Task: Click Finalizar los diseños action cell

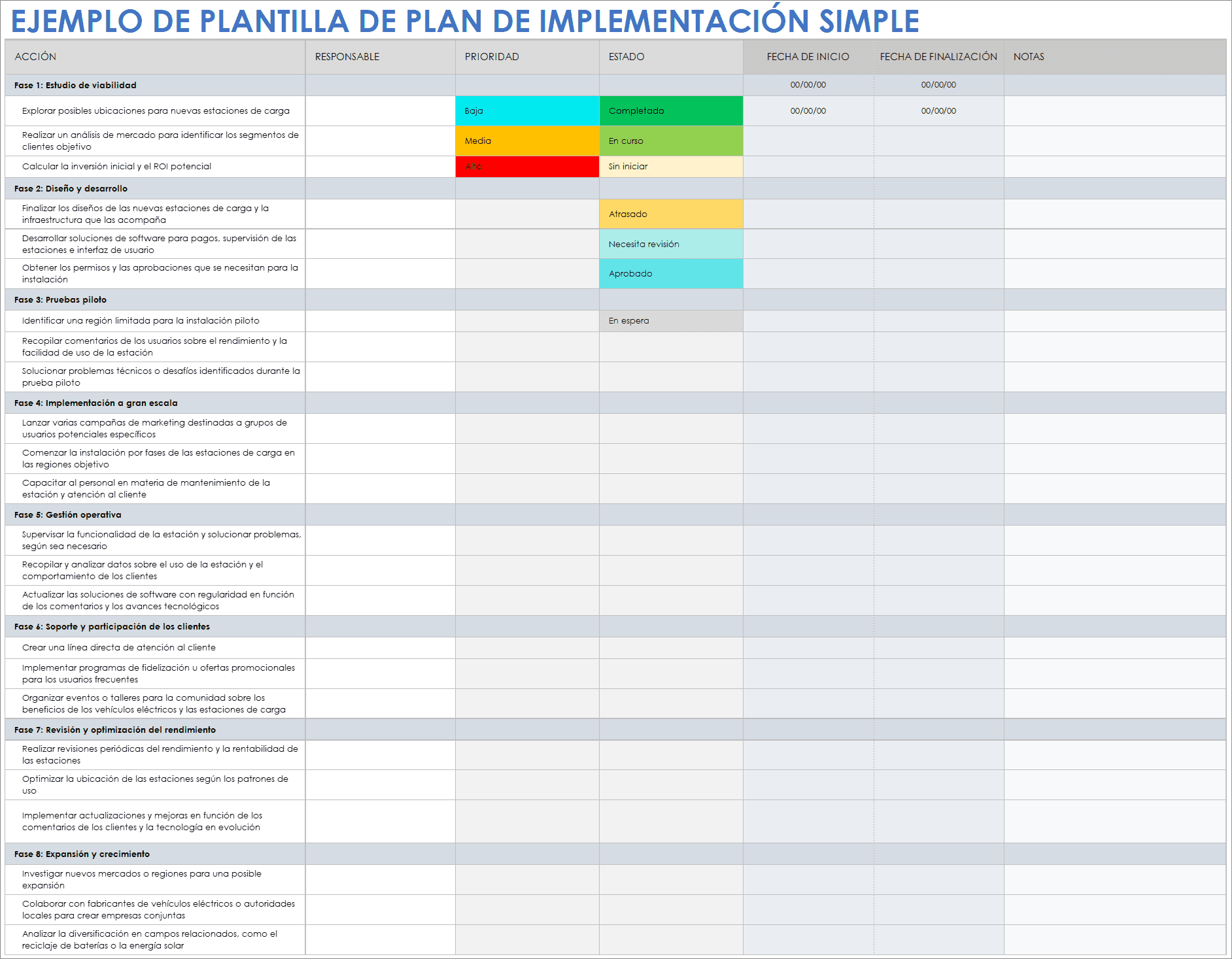Action: [x=155, y=214]
